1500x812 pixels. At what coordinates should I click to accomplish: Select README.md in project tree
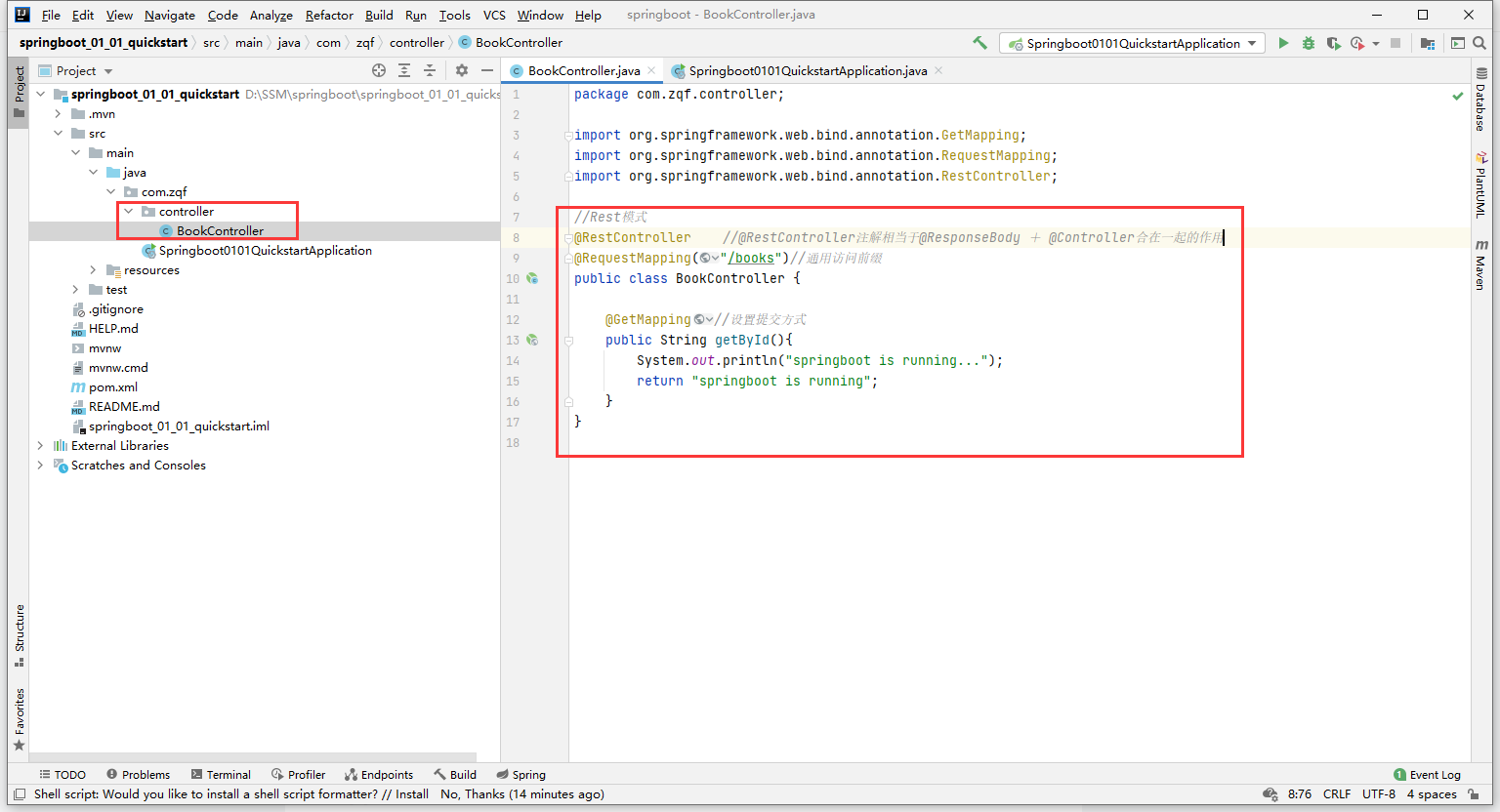[115, 407]
